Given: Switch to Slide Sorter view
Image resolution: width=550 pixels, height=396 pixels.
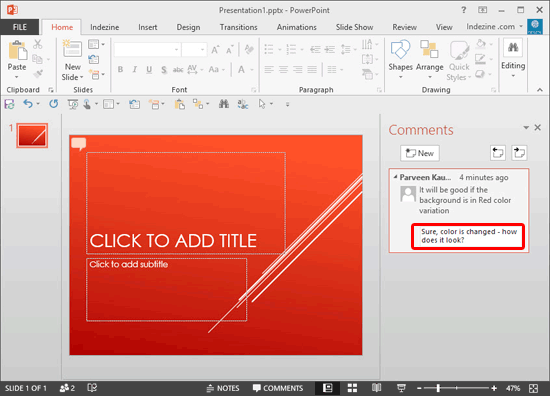Looking at the screenshot, I should [x=352, y=388].
